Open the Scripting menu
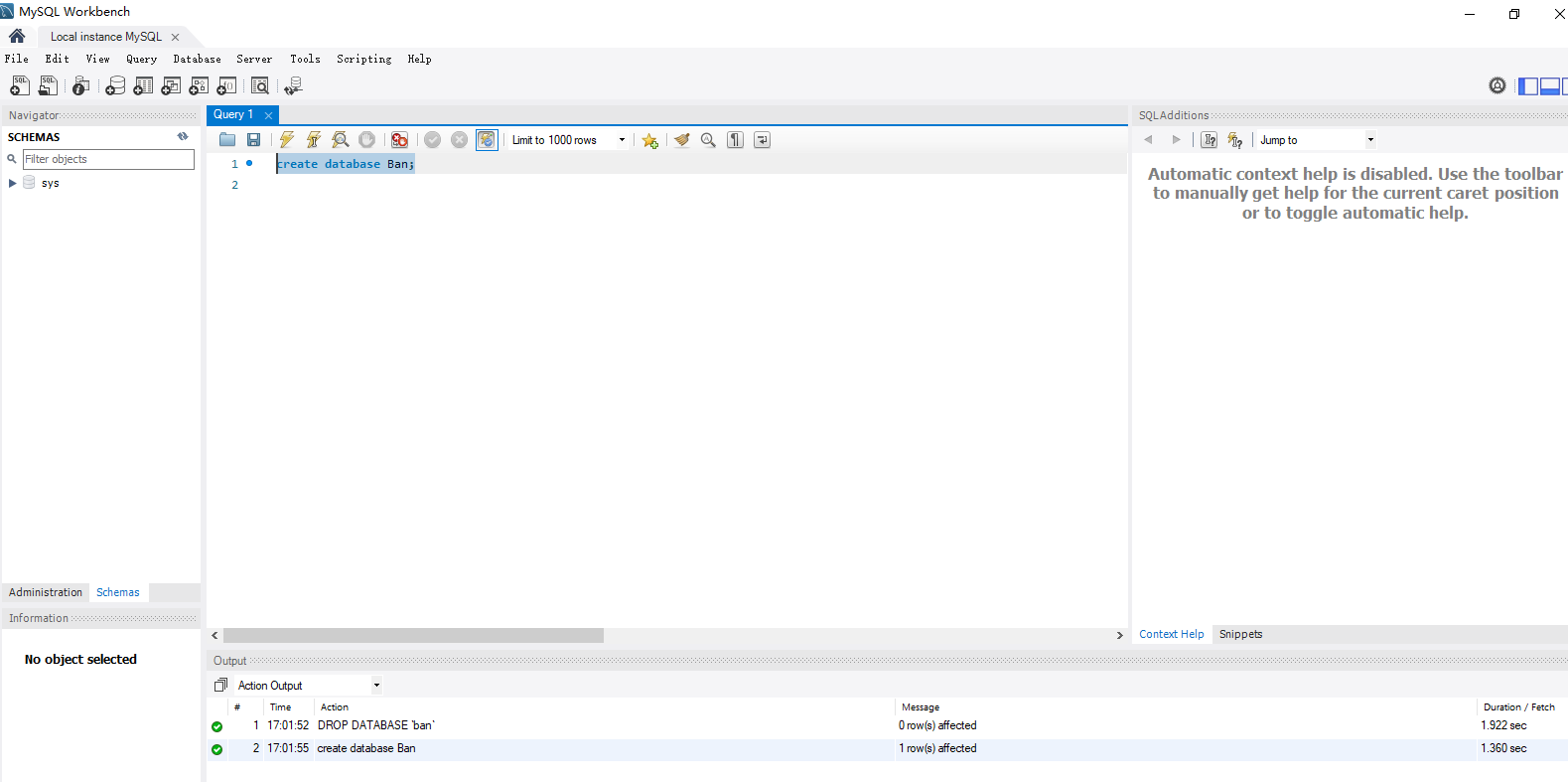The width and height of the screenshot is (1568, 782). pos(364,59)
